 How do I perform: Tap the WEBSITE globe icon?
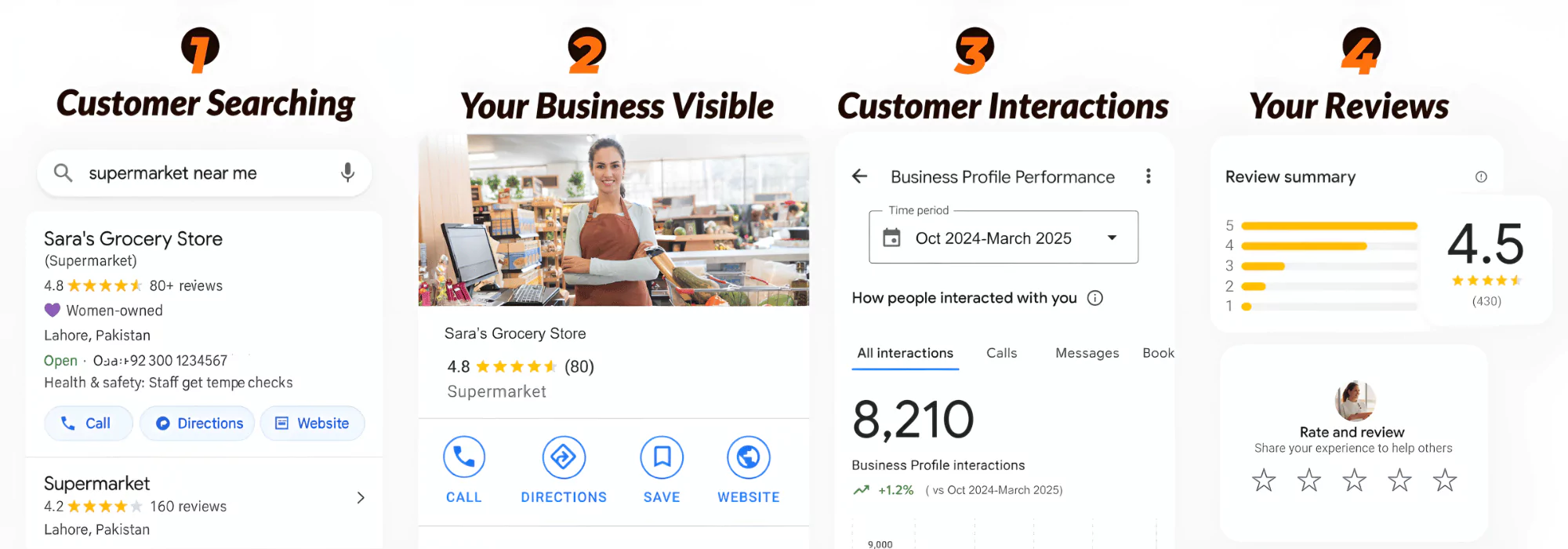(748, 457)
